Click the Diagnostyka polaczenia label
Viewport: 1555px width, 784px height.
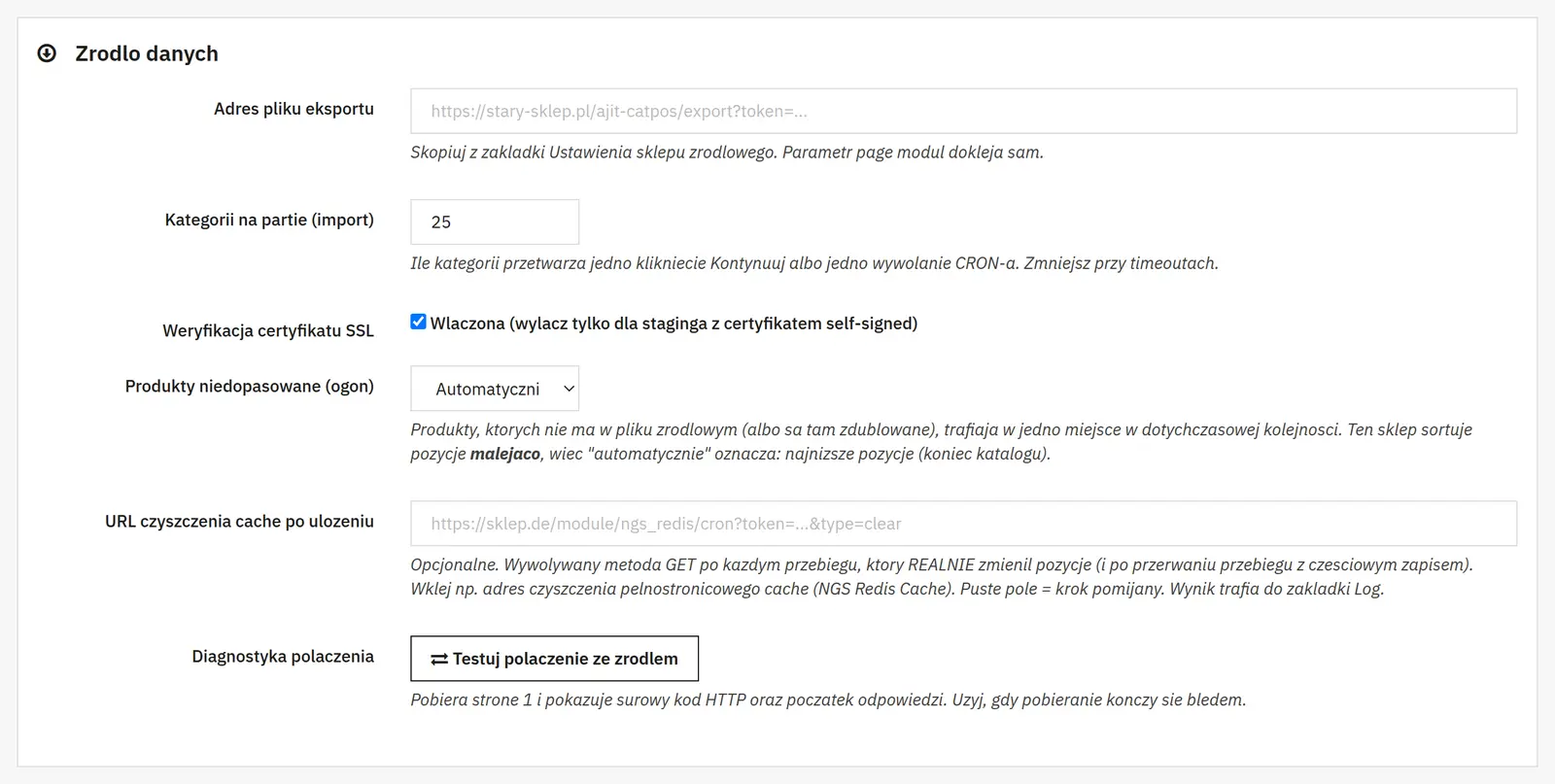(x=283, y=656)
